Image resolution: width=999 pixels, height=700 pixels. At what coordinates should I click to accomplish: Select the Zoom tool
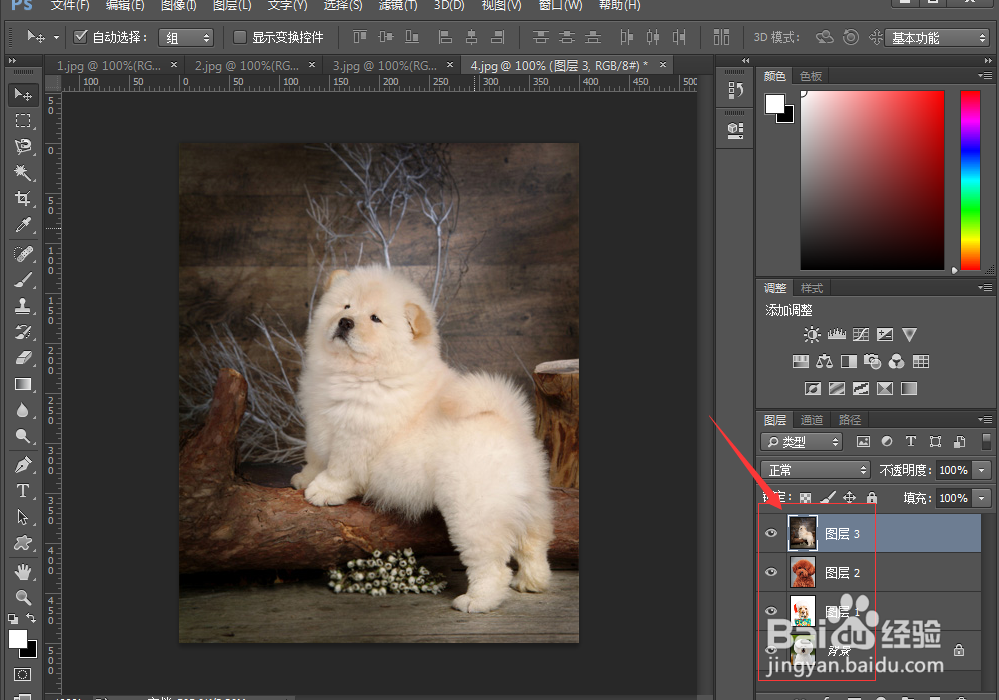tap(23, 597)
